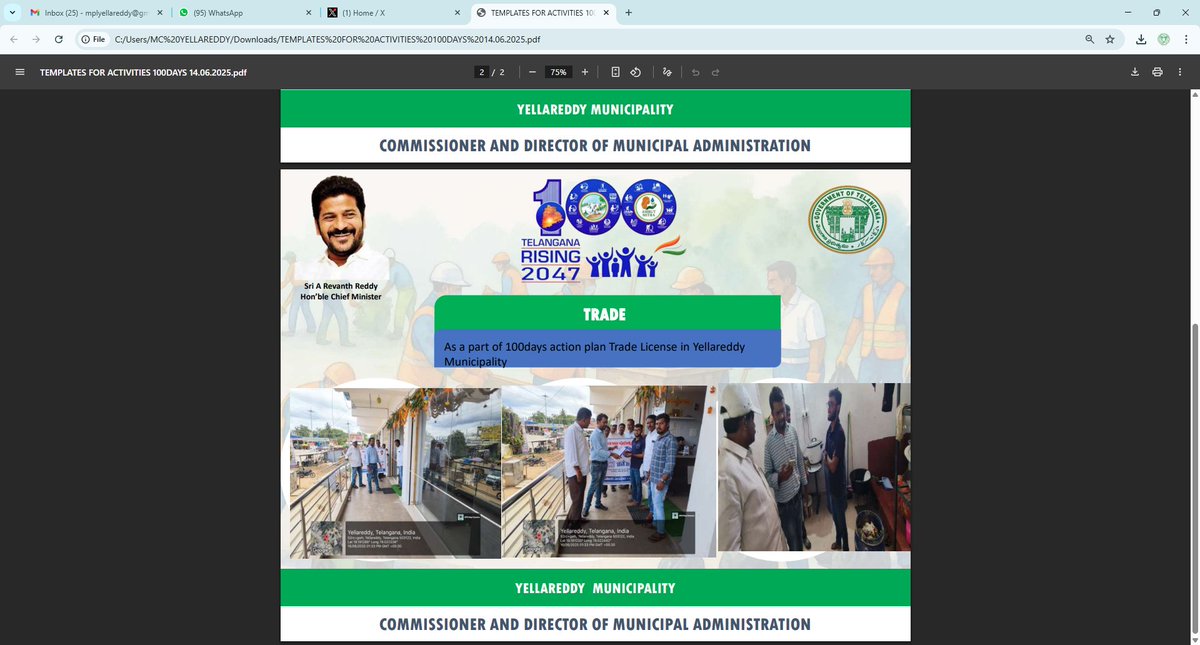Open the Chrome three-dot menu

(x=1186, y=39)
